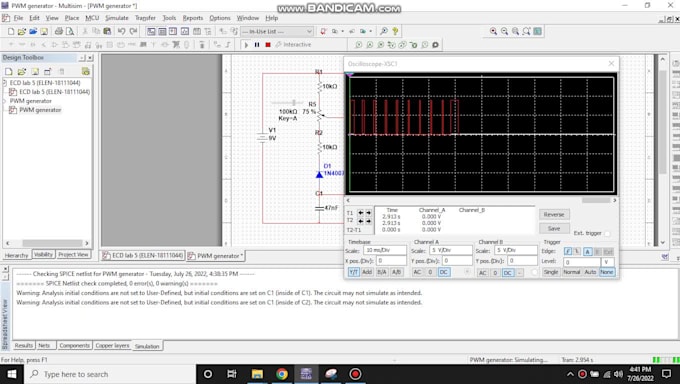680x384 pixels.
Task: Set trigger mode to Auto
Action: [590, 272]
